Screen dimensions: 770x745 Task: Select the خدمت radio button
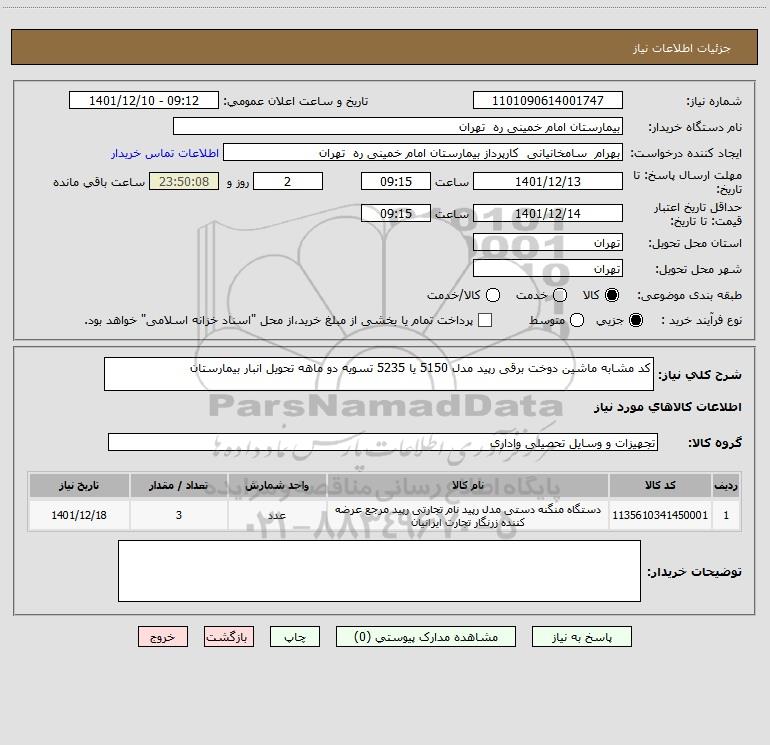(x=560, y=295)
